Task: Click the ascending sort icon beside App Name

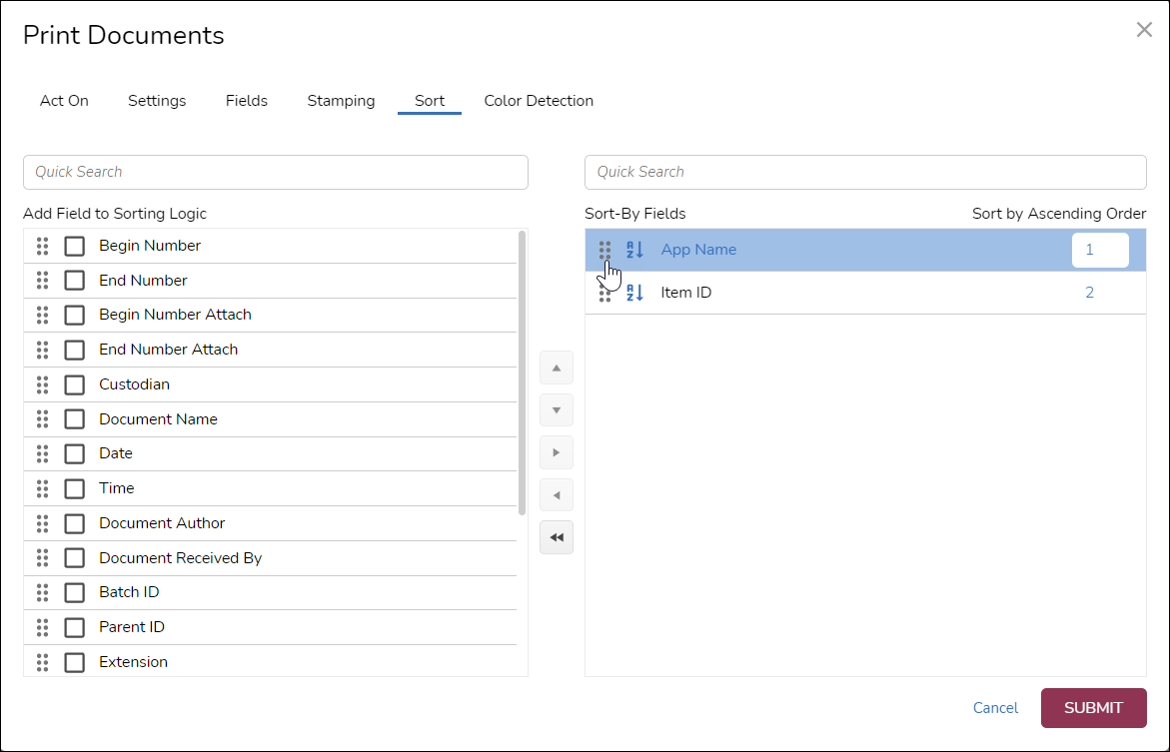Action: [635, 250]
